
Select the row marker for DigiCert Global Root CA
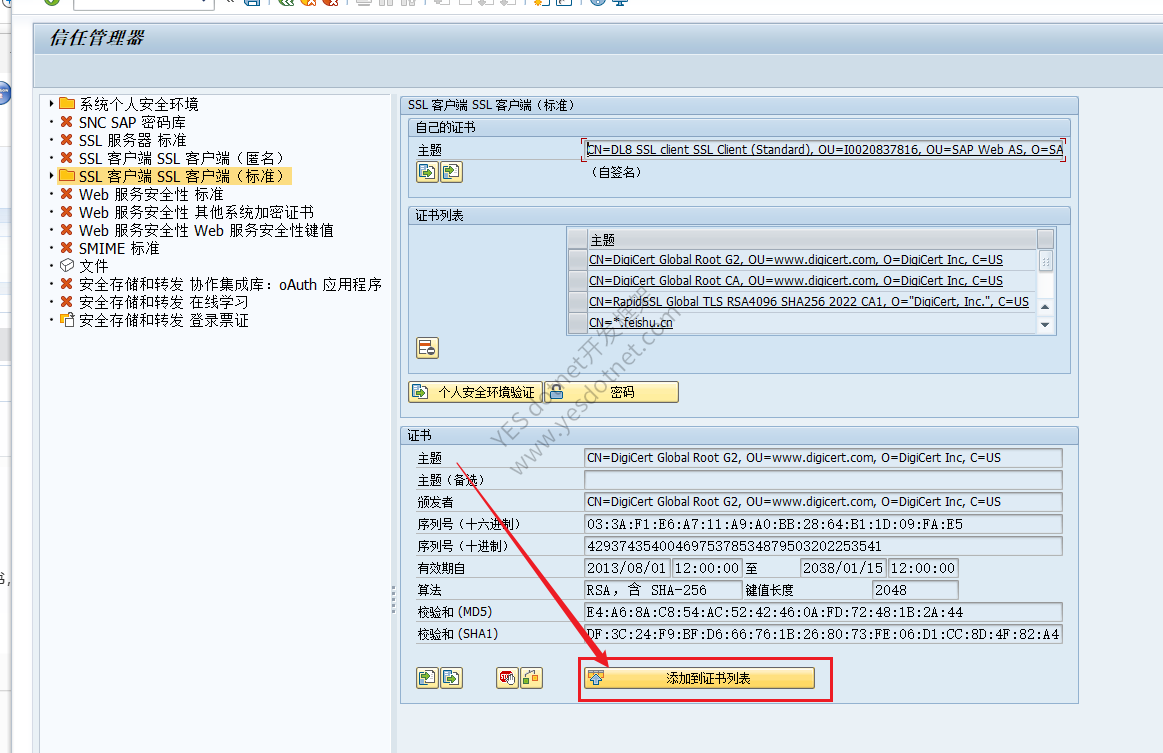coord(578,281)
